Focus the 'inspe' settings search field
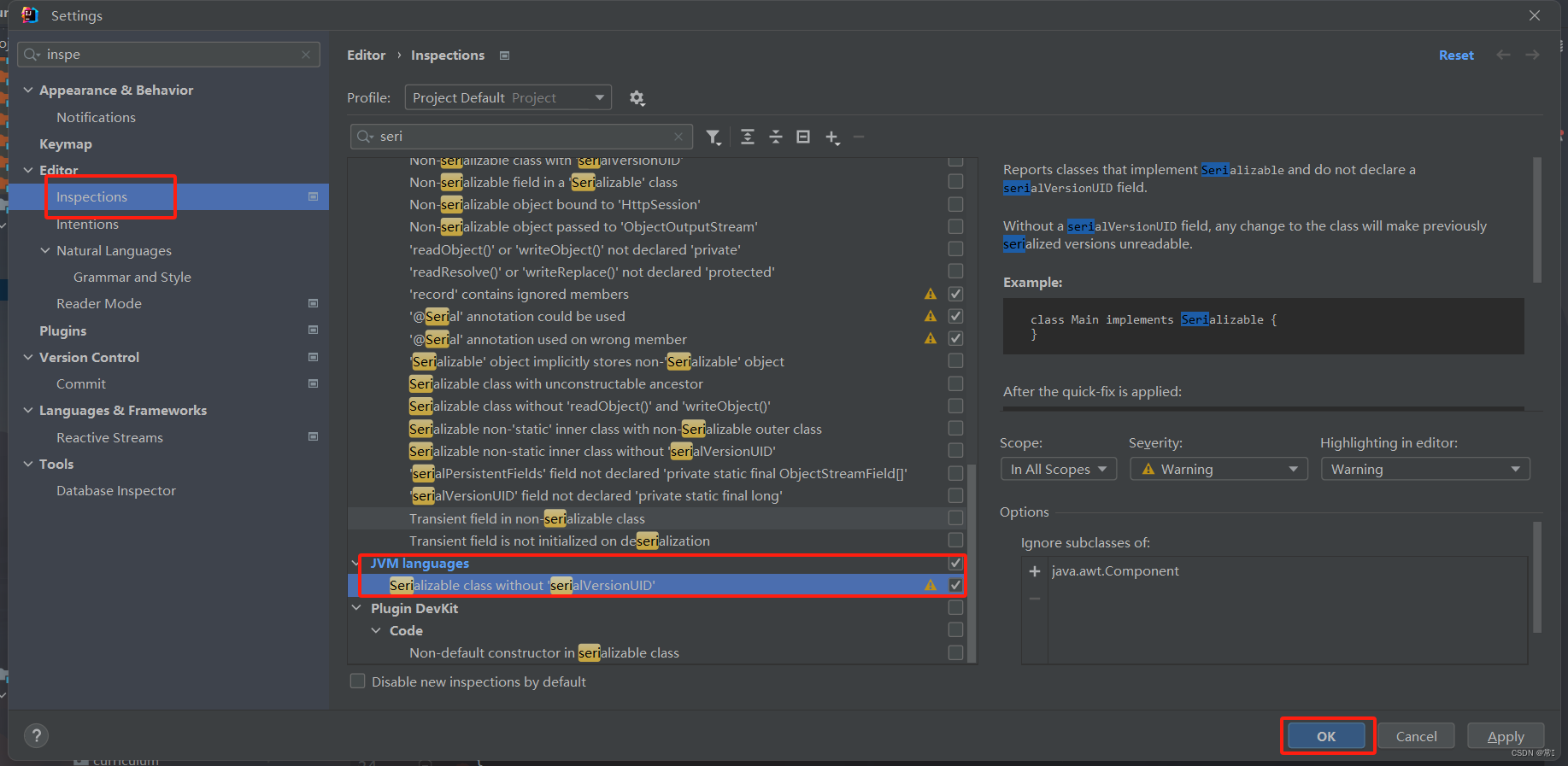This screenshot has height=766, width=1568. 168,55
